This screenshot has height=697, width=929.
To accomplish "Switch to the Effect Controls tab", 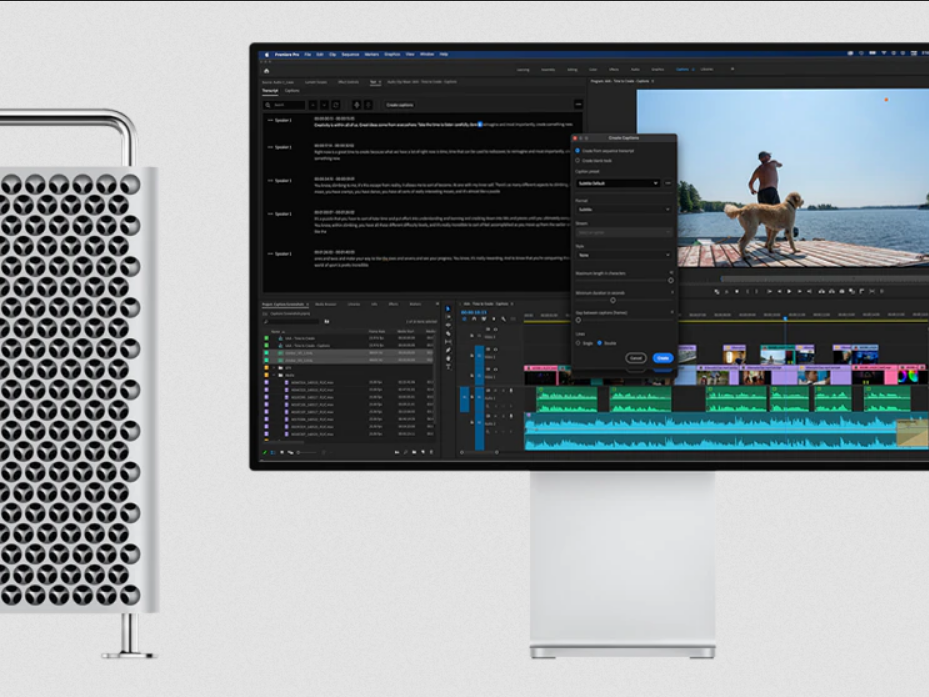I will (x=348, y=82).
